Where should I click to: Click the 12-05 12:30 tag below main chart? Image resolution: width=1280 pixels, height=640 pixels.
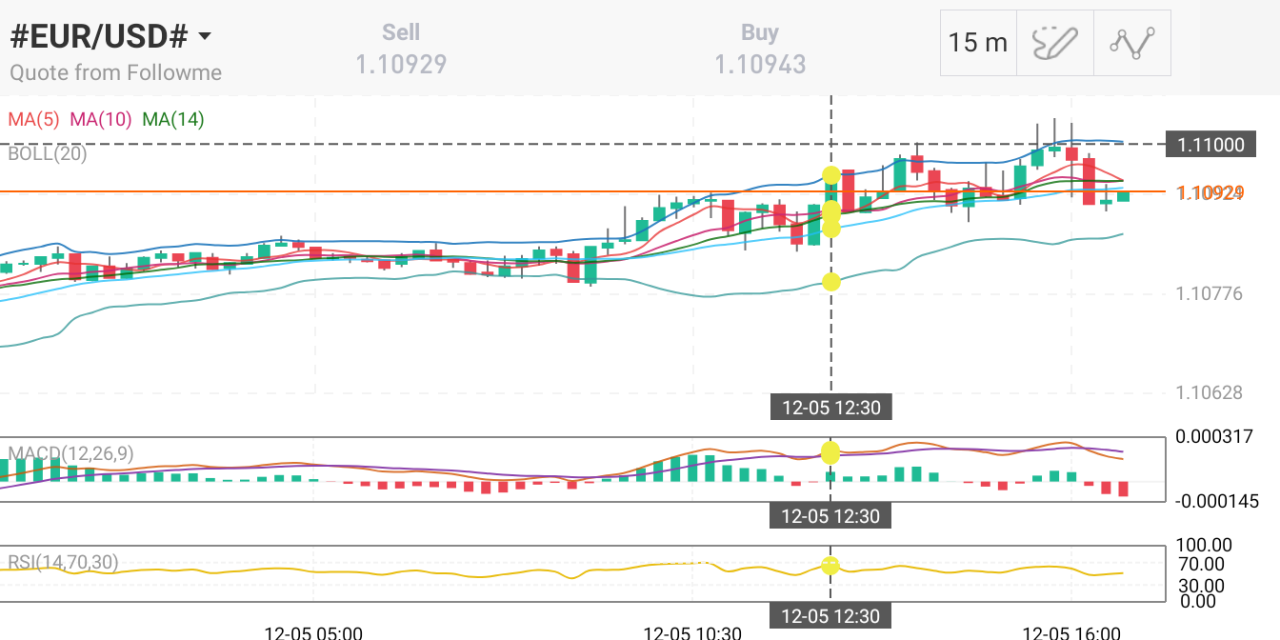830,407
